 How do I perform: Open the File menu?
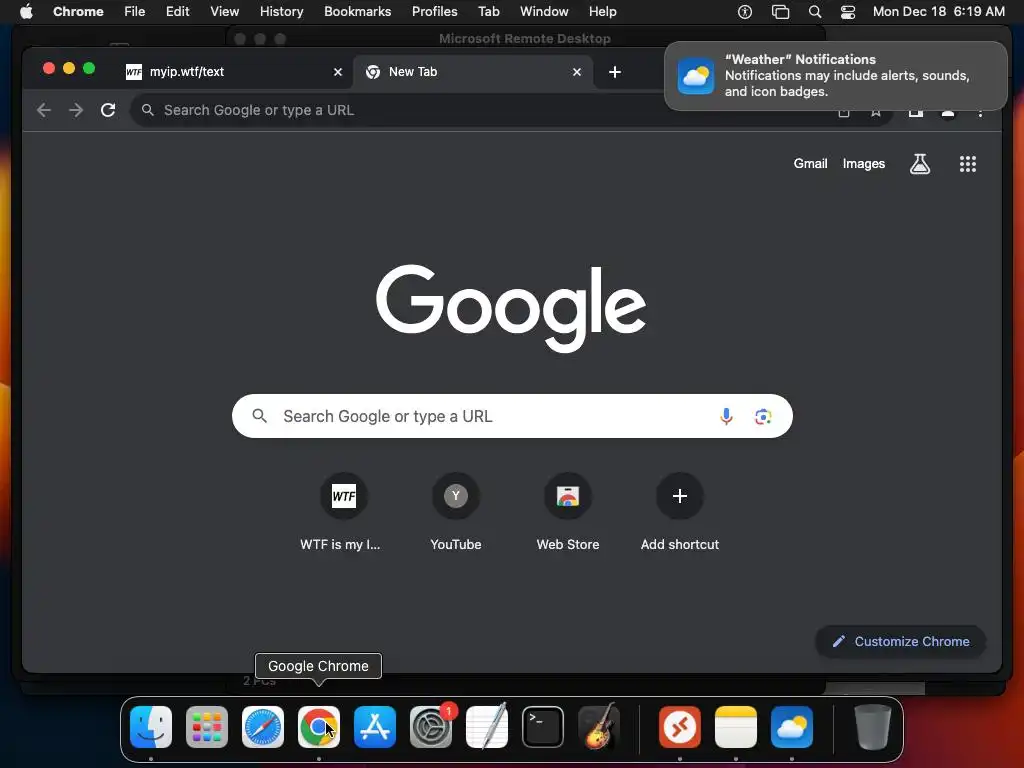(135, 11)
